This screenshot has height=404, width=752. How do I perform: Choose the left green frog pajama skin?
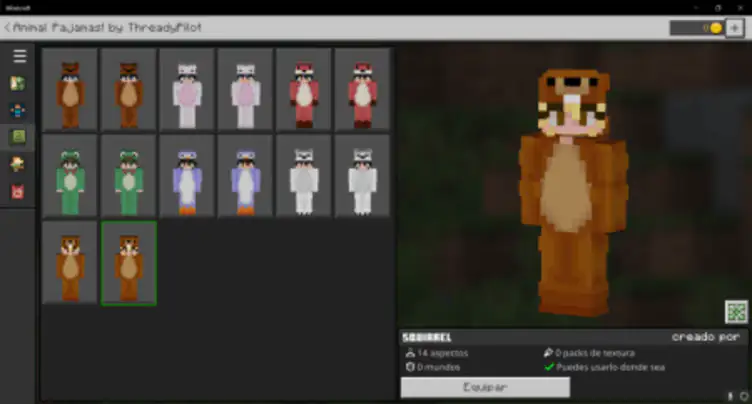70,176
